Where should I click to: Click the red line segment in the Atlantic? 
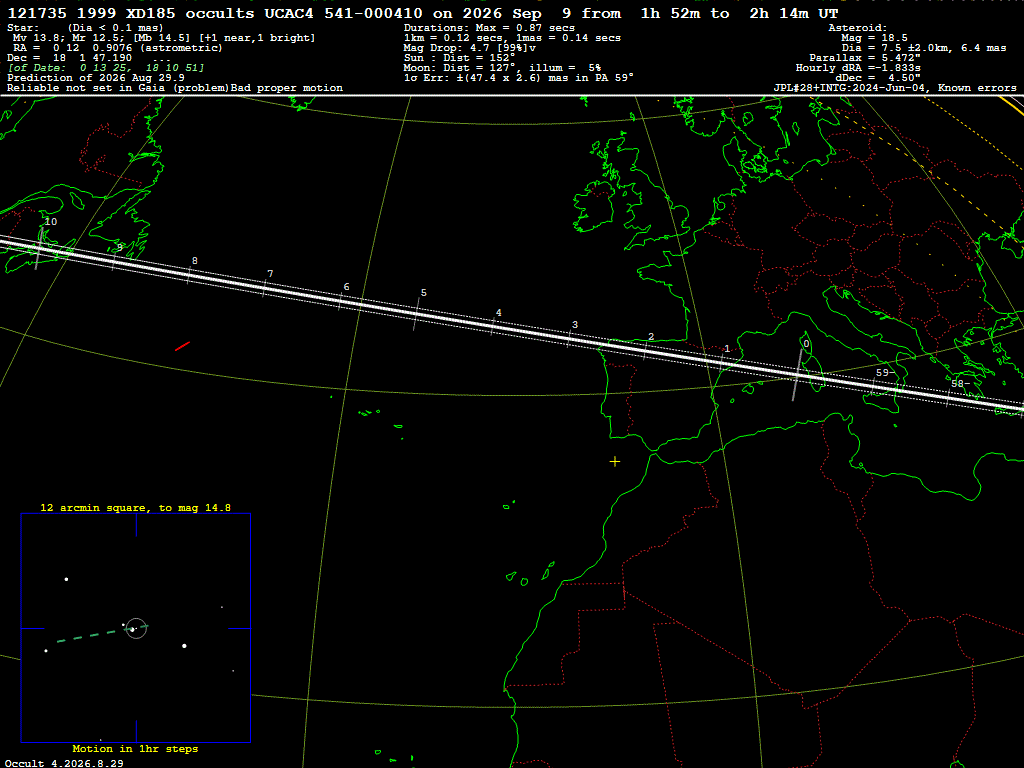[182, 346]
